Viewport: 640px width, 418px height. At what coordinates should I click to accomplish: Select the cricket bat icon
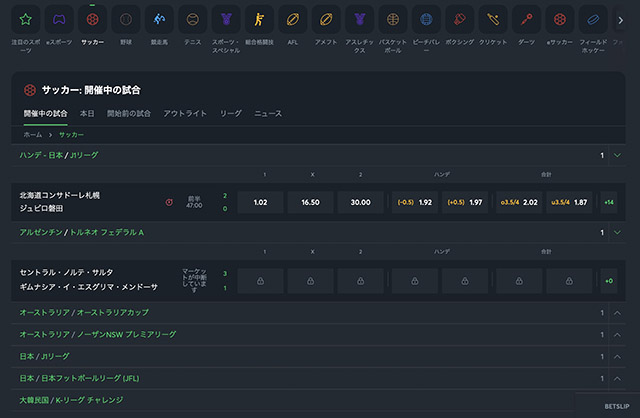(493, 19)
